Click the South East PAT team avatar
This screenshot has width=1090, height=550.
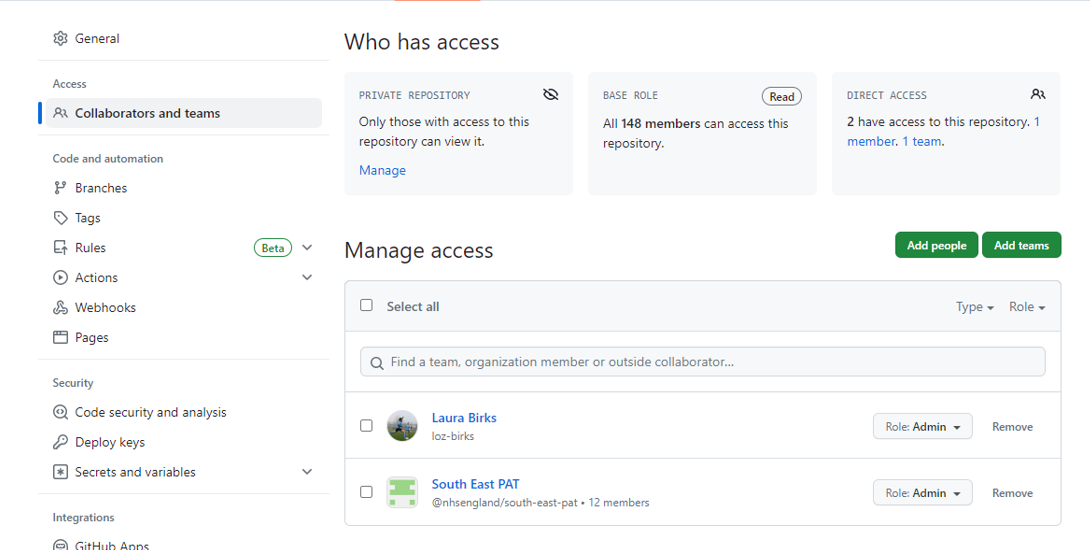tap(402, 492)
